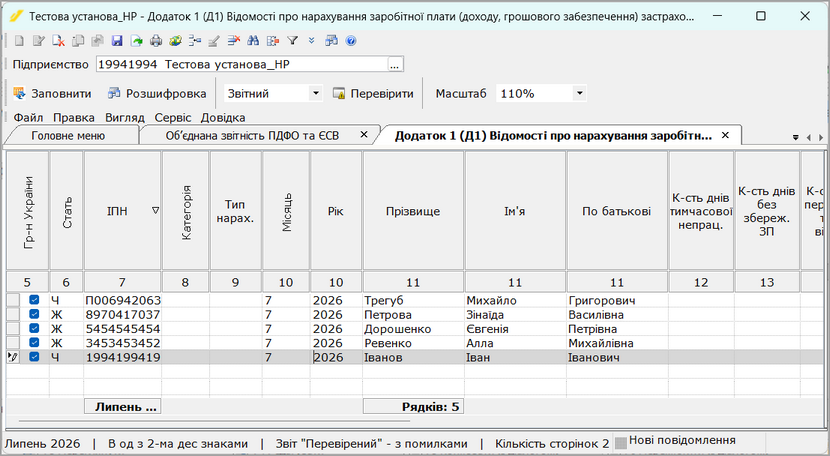Viewport: 830px width, 456px height.
Task: Select the П006942063 ІПН cell
Action: point(123,300)
